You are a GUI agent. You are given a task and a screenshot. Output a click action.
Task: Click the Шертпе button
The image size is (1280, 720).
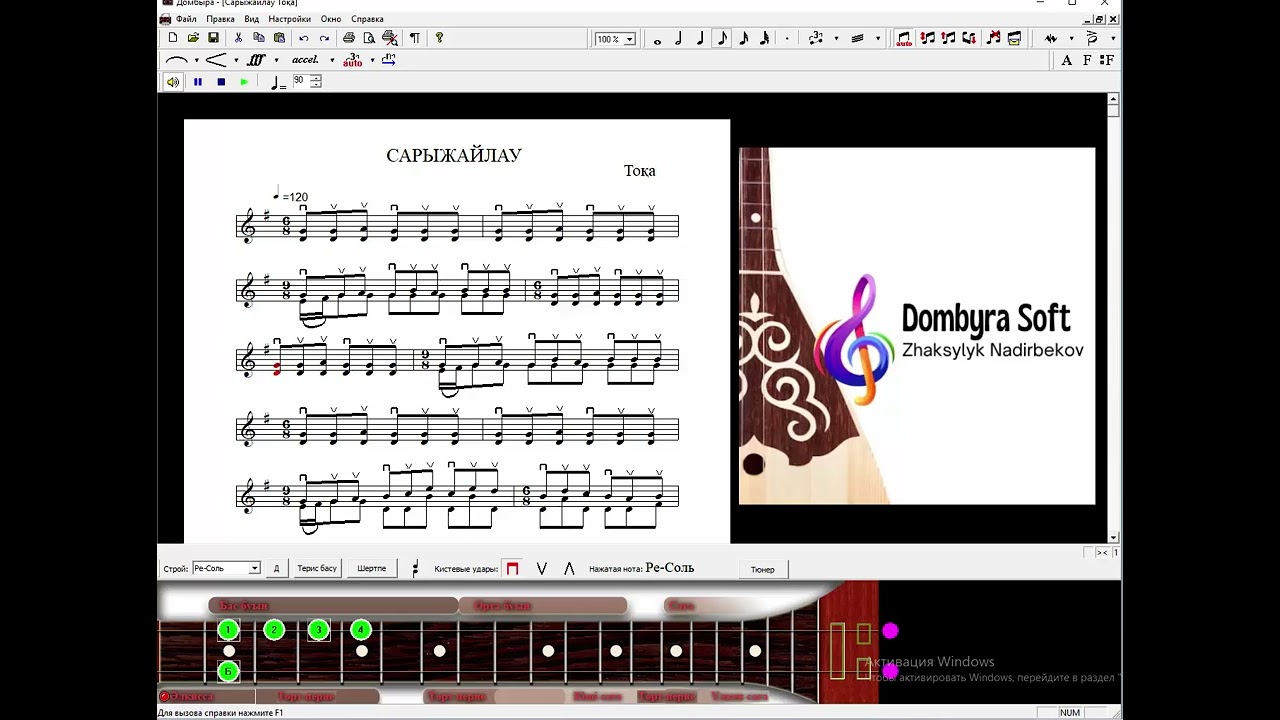(371, 568)
